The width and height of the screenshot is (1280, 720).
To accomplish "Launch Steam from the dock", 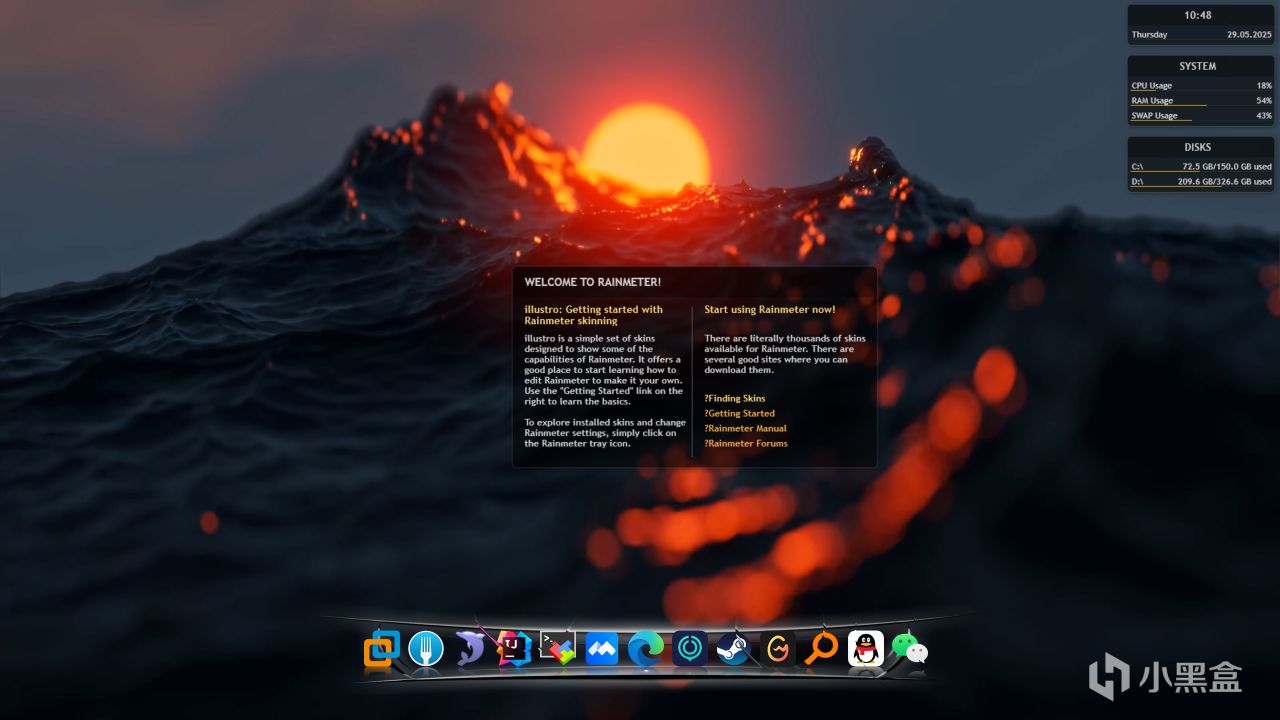I will point(734,649).
